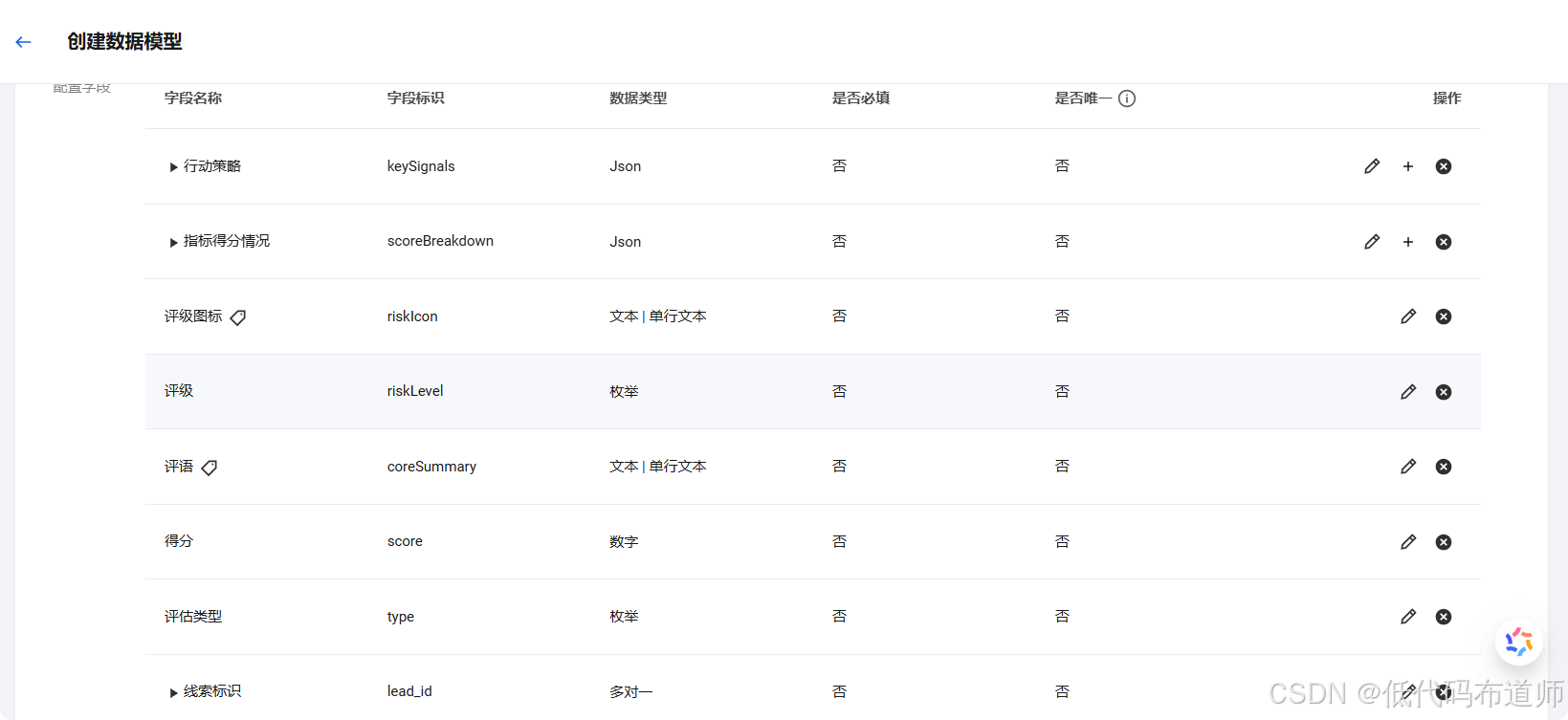Viewport: 1568px width, 720px height.
Task: Click the 评估类型 field name
Action: [193, 617]
